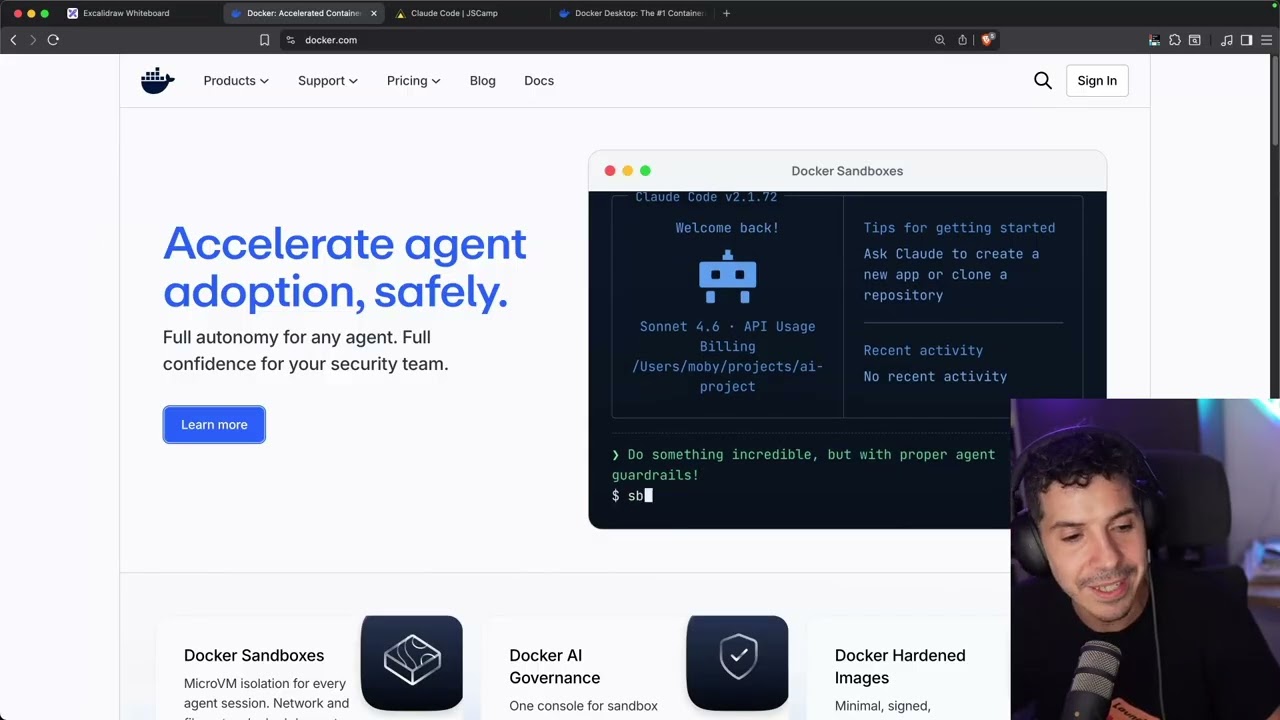1280x720 pixels.
Task: Maximize the browser window with green button
Action: click(x=44, y=13)
